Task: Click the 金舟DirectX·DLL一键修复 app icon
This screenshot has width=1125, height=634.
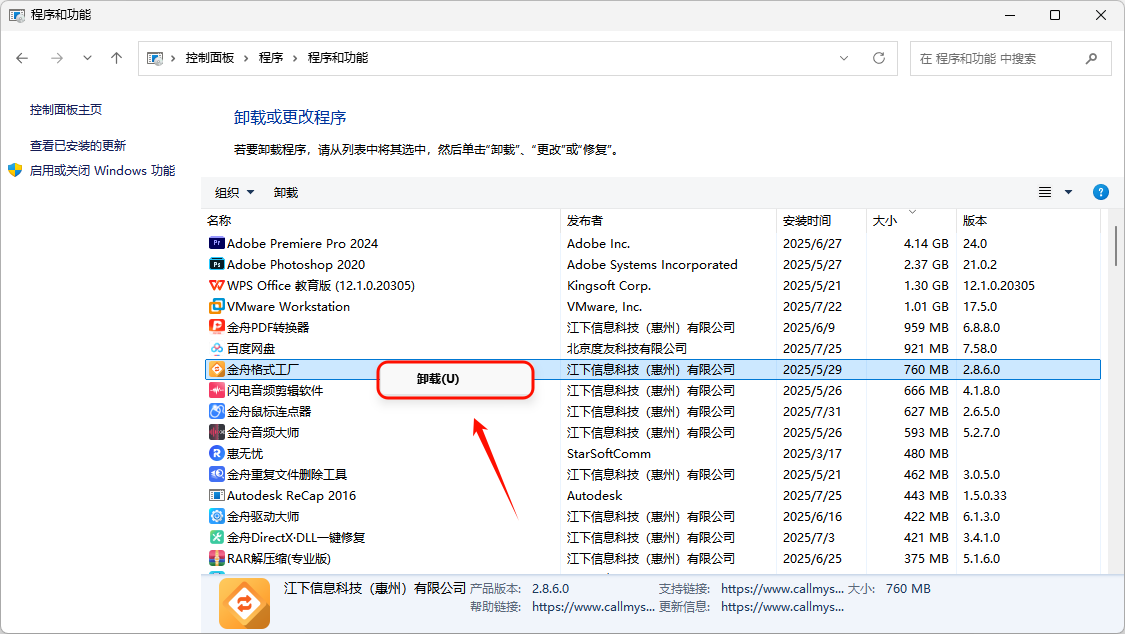Action: 216,537
